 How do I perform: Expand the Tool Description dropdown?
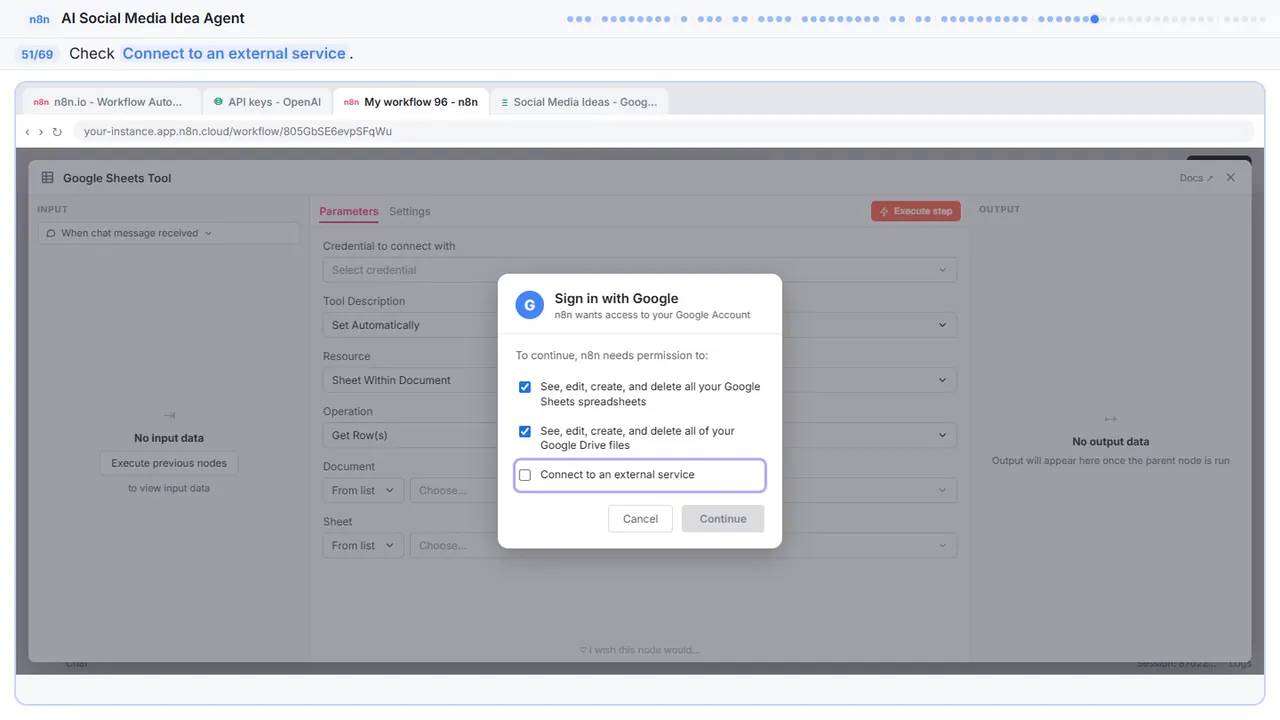[640, 325]
